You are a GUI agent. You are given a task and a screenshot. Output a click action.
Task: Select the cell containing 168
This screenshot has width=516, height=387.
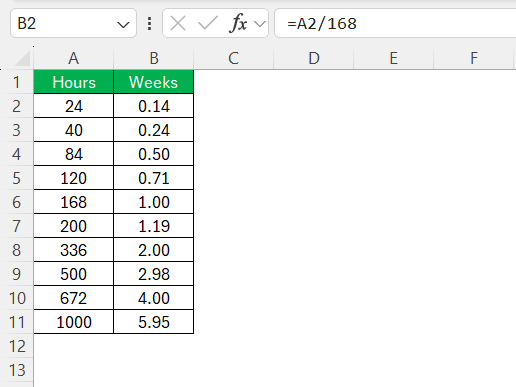coord(74,202)
